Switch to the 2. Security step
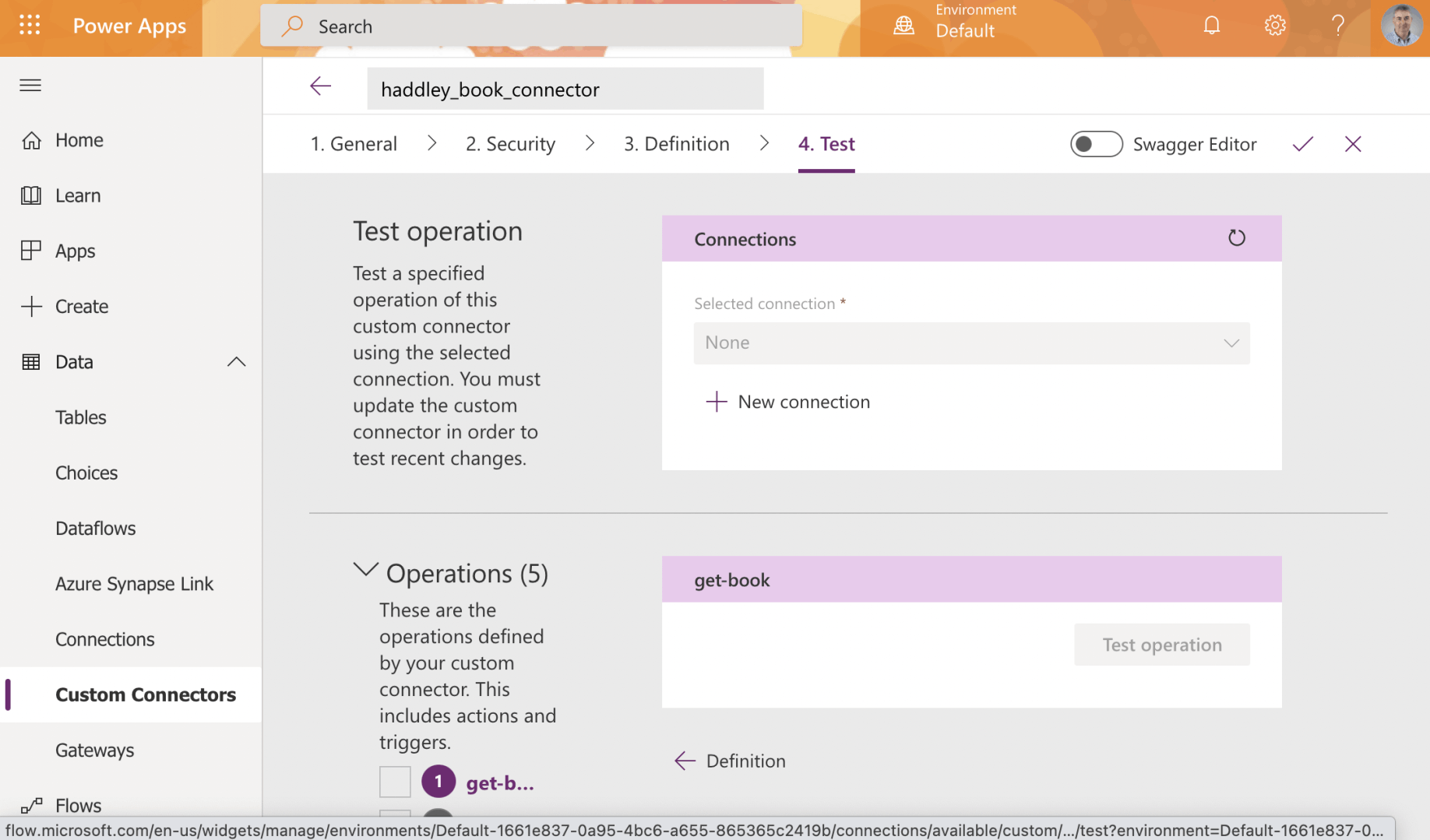1430x840 pixels. pyautogui.click(x=510, y=144)
